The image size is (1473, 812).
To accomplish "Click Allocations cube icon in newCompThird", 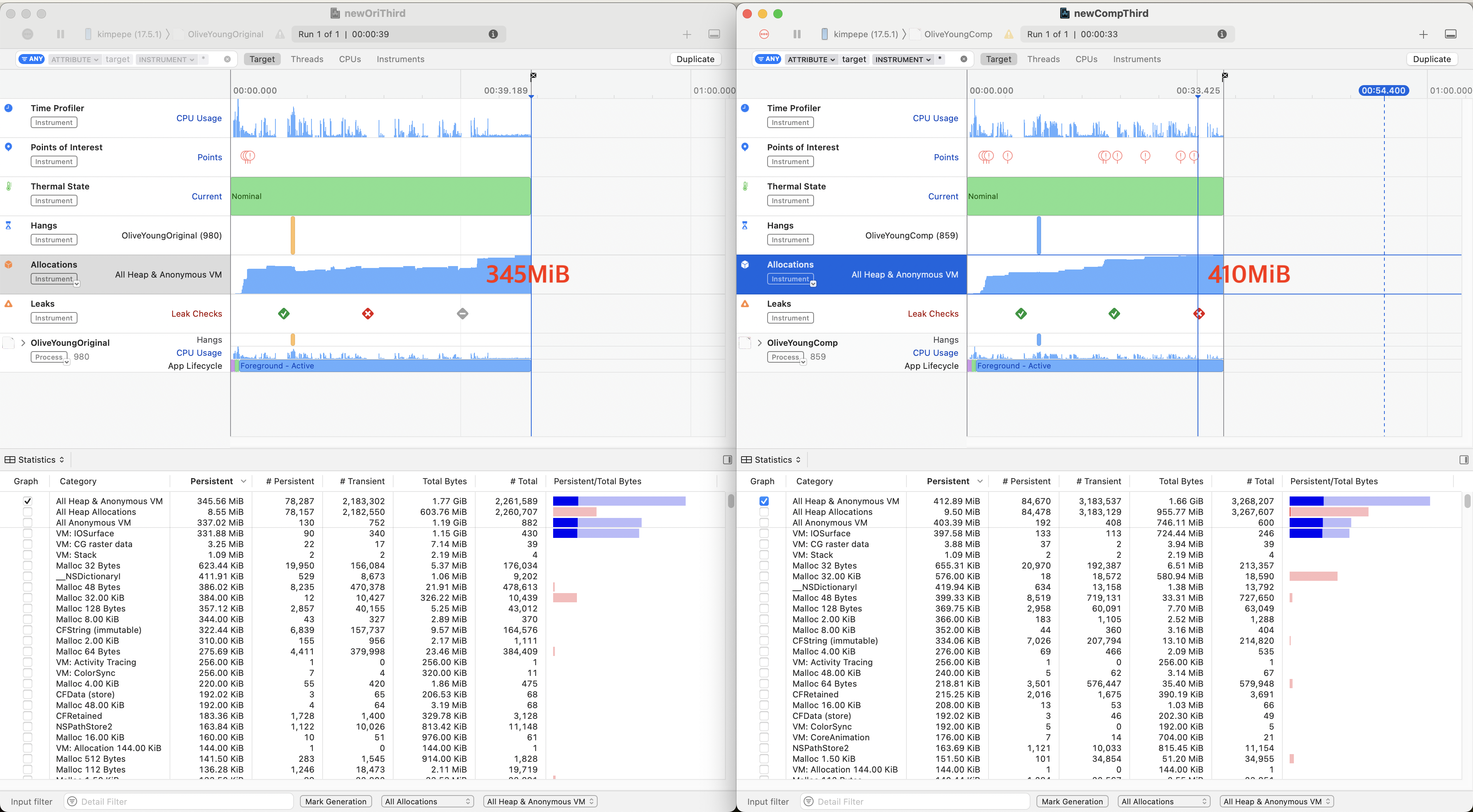I will pyautogui.click(x=745, y=265).
